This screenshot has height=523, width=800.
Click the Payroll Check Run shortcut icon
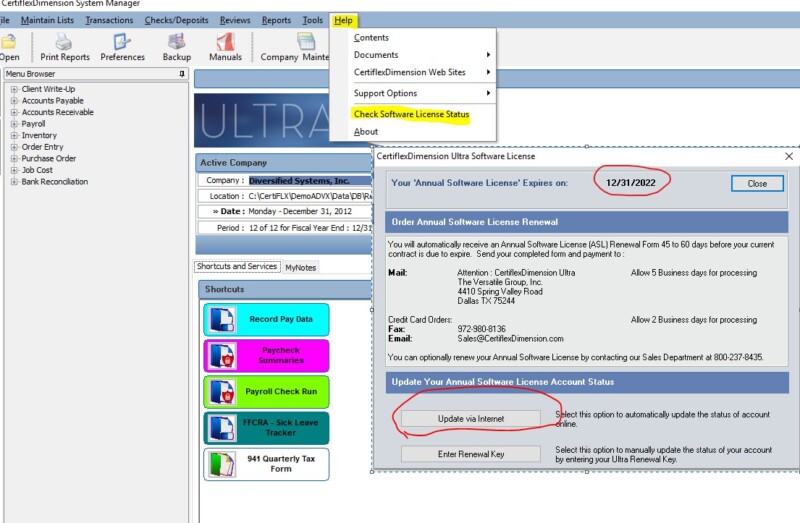coord(222,392)
